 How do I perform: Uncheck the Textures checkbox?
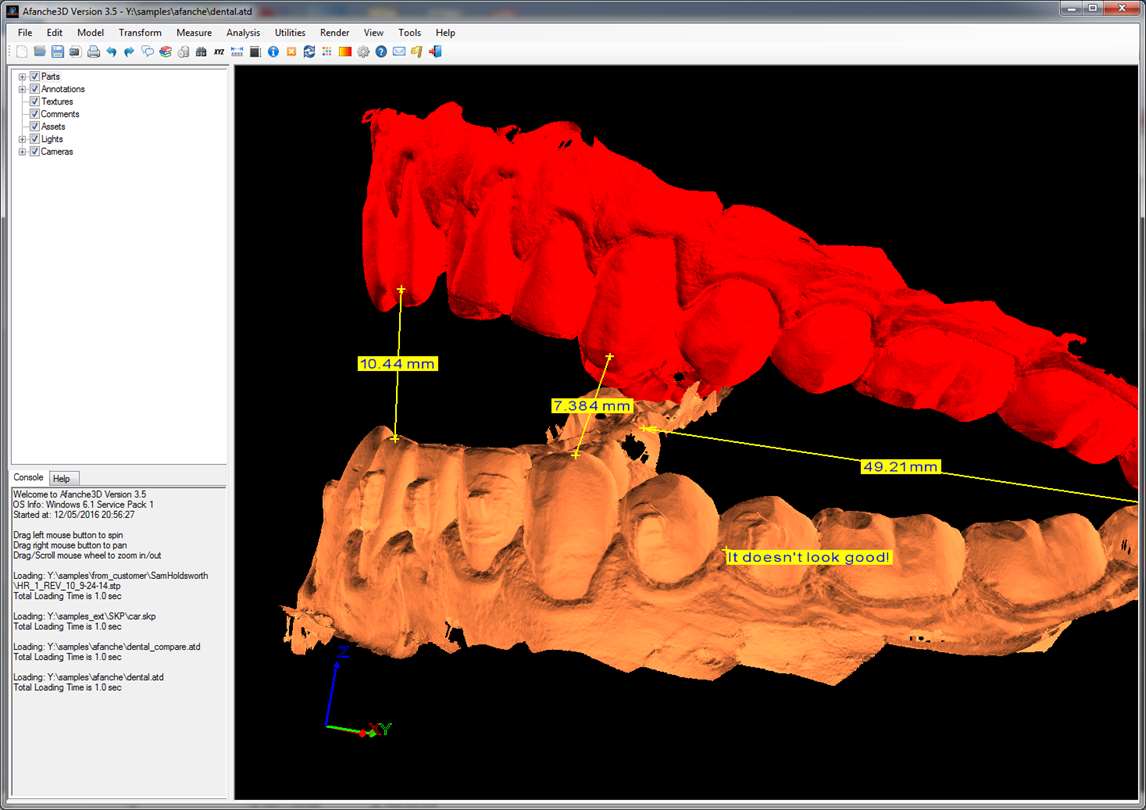35,102
